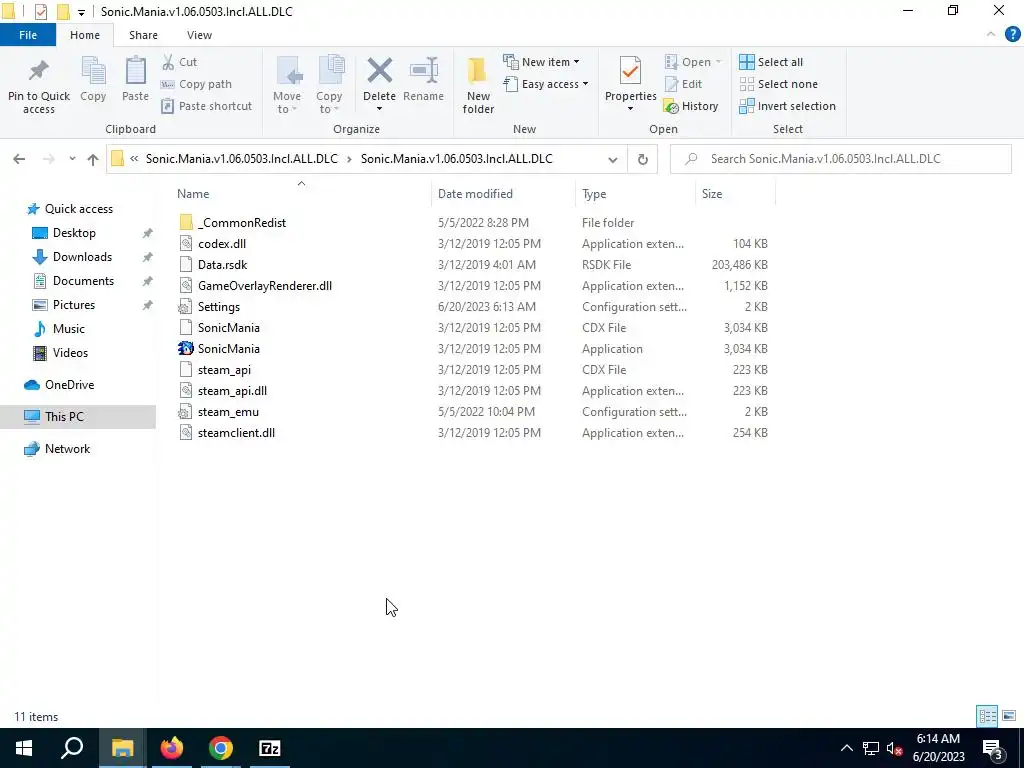Open Easy access dropdown
This screenshot has height=768, width=1024.
(546, 84)
